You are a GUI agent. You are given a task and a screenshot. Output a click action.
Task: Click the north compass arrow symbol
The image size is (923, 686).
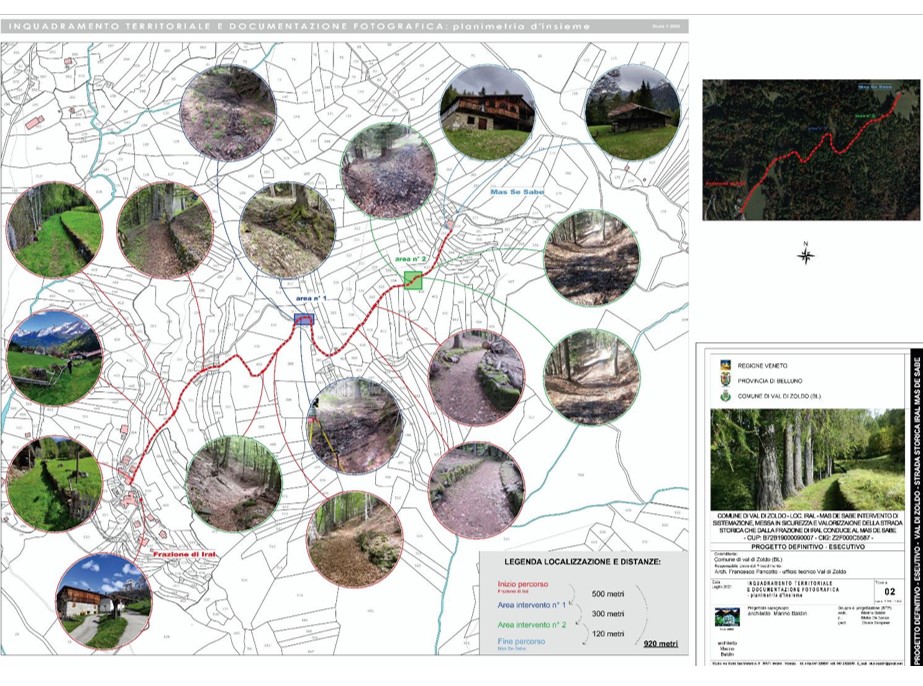point(806,254)
